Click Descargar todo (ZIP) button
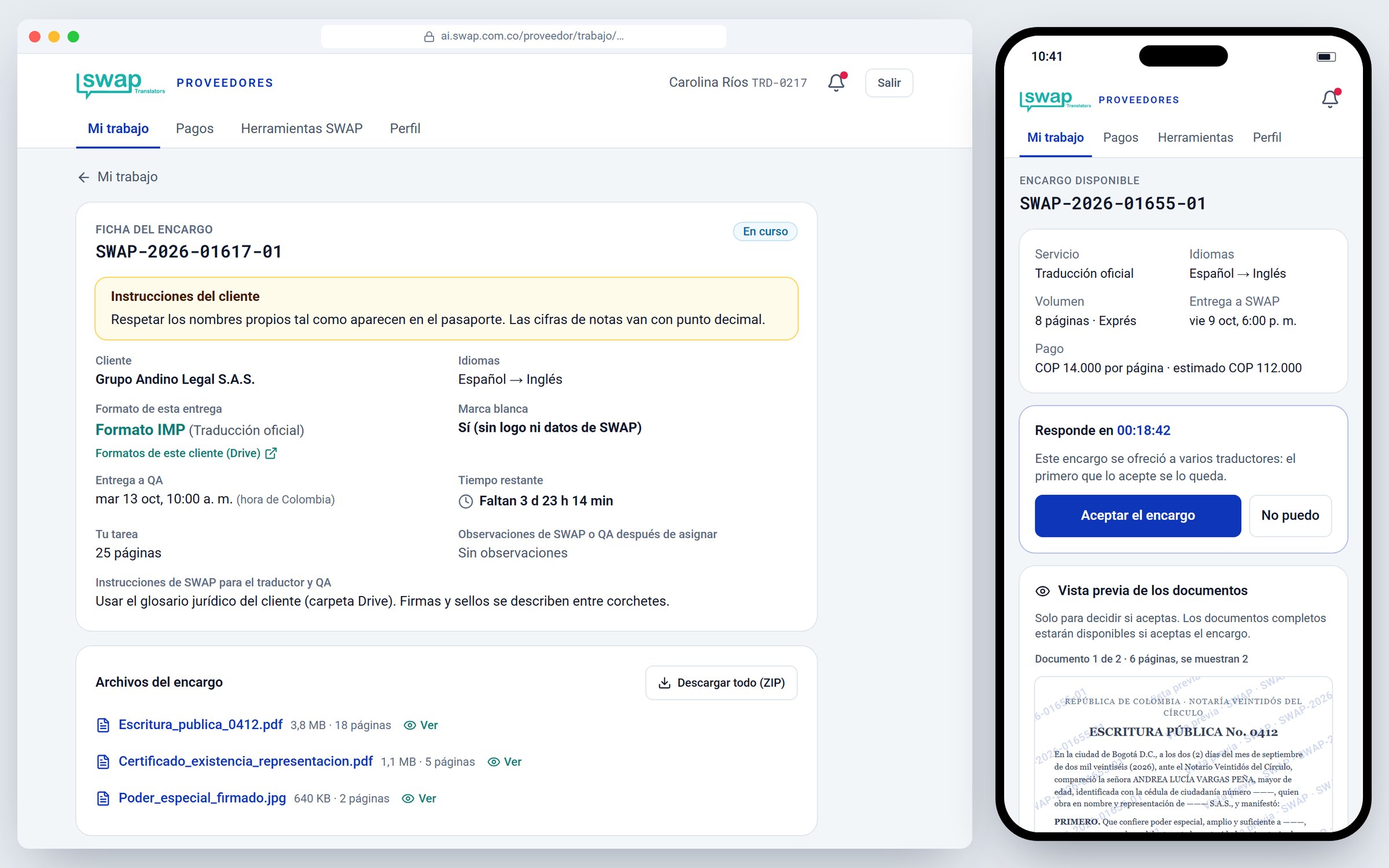This screenshot has height=868, width=1389. [721, 683]
